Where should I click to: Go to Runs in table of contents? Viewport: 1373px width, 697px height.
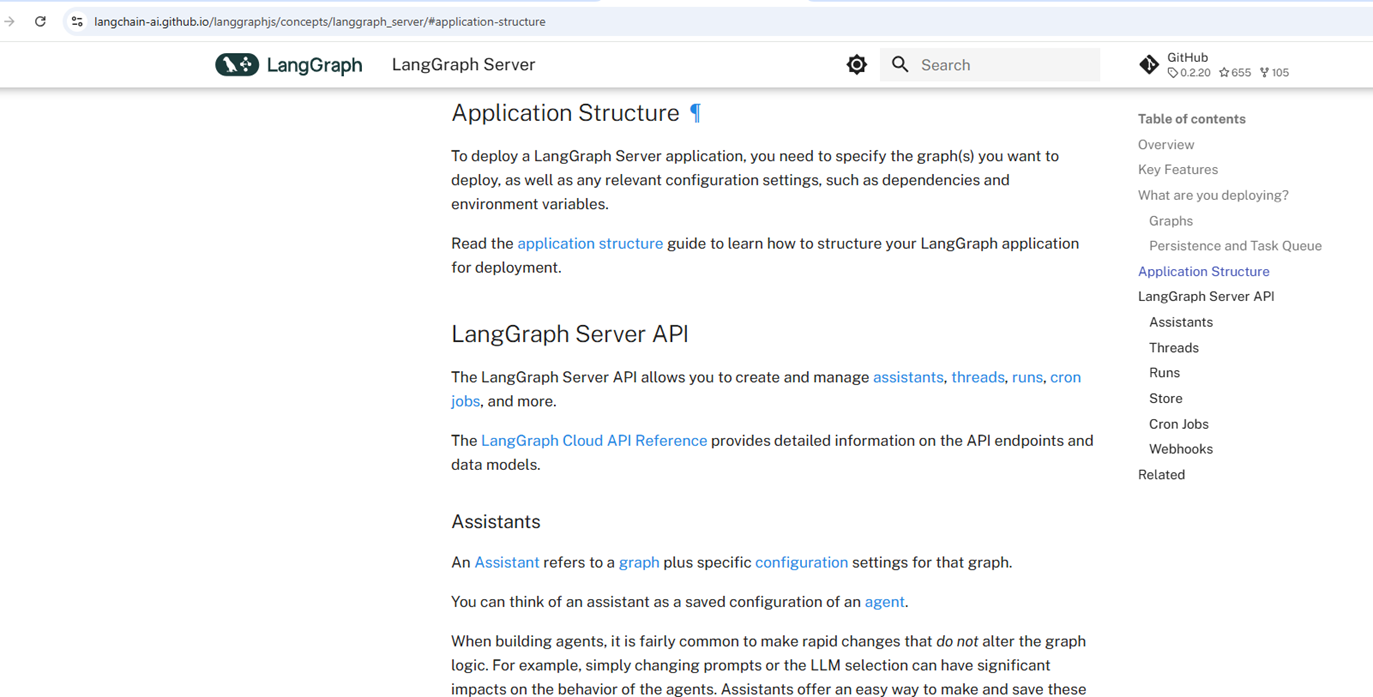point(1164,373)
